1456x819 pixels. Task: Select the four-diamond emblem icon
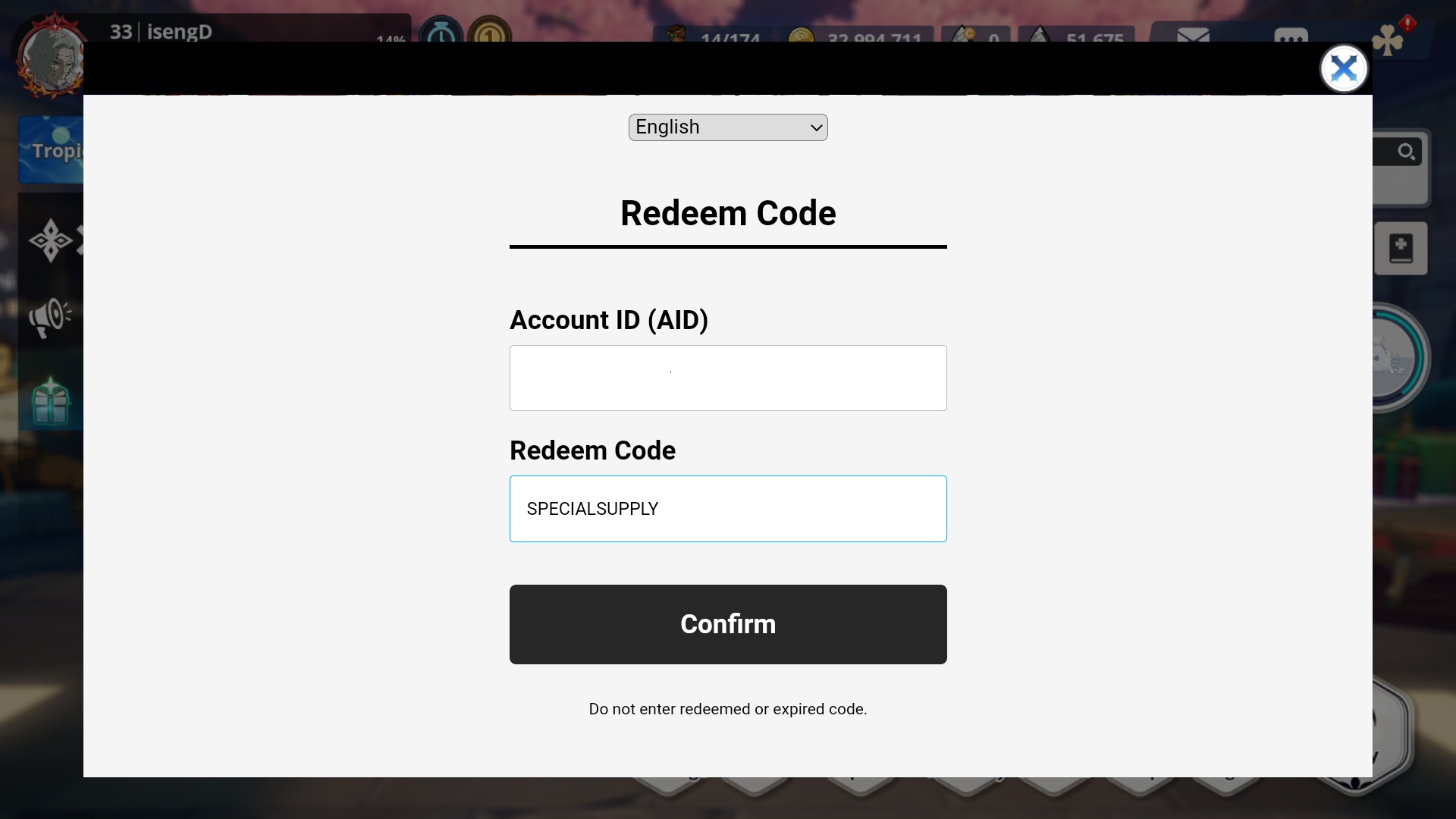(50, 240)
